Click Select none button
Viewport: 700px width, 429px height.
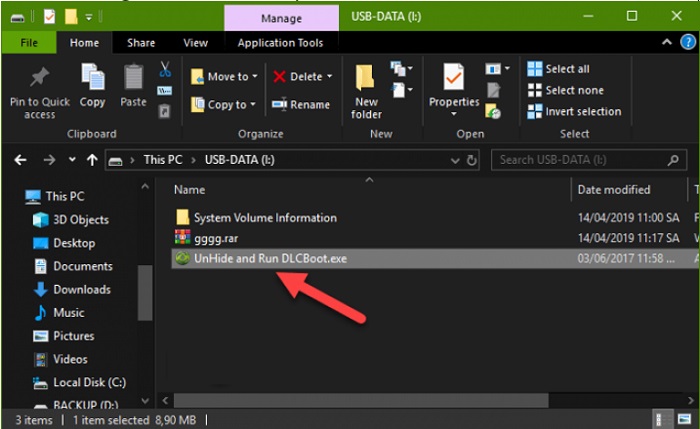point(566,90)
